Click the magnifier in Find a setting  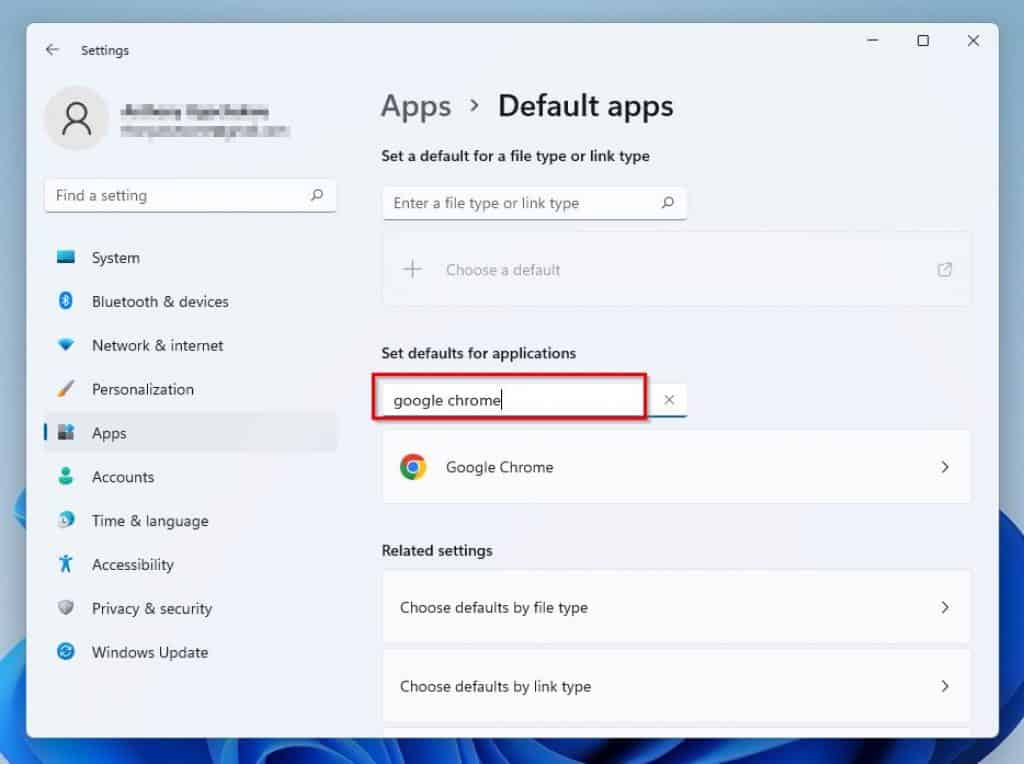pos(317,195)
